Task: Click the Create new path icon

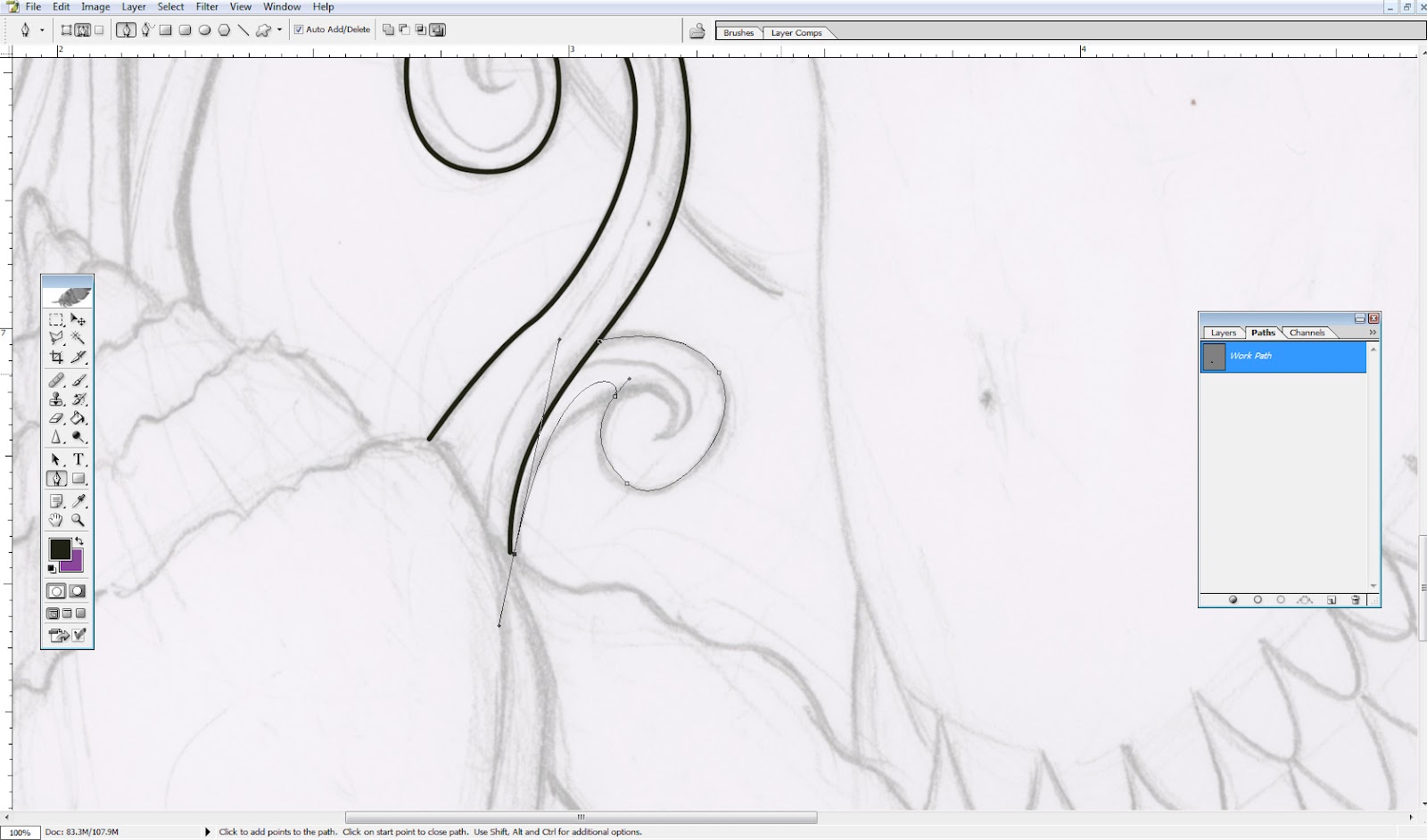Action: point(1332,600)
